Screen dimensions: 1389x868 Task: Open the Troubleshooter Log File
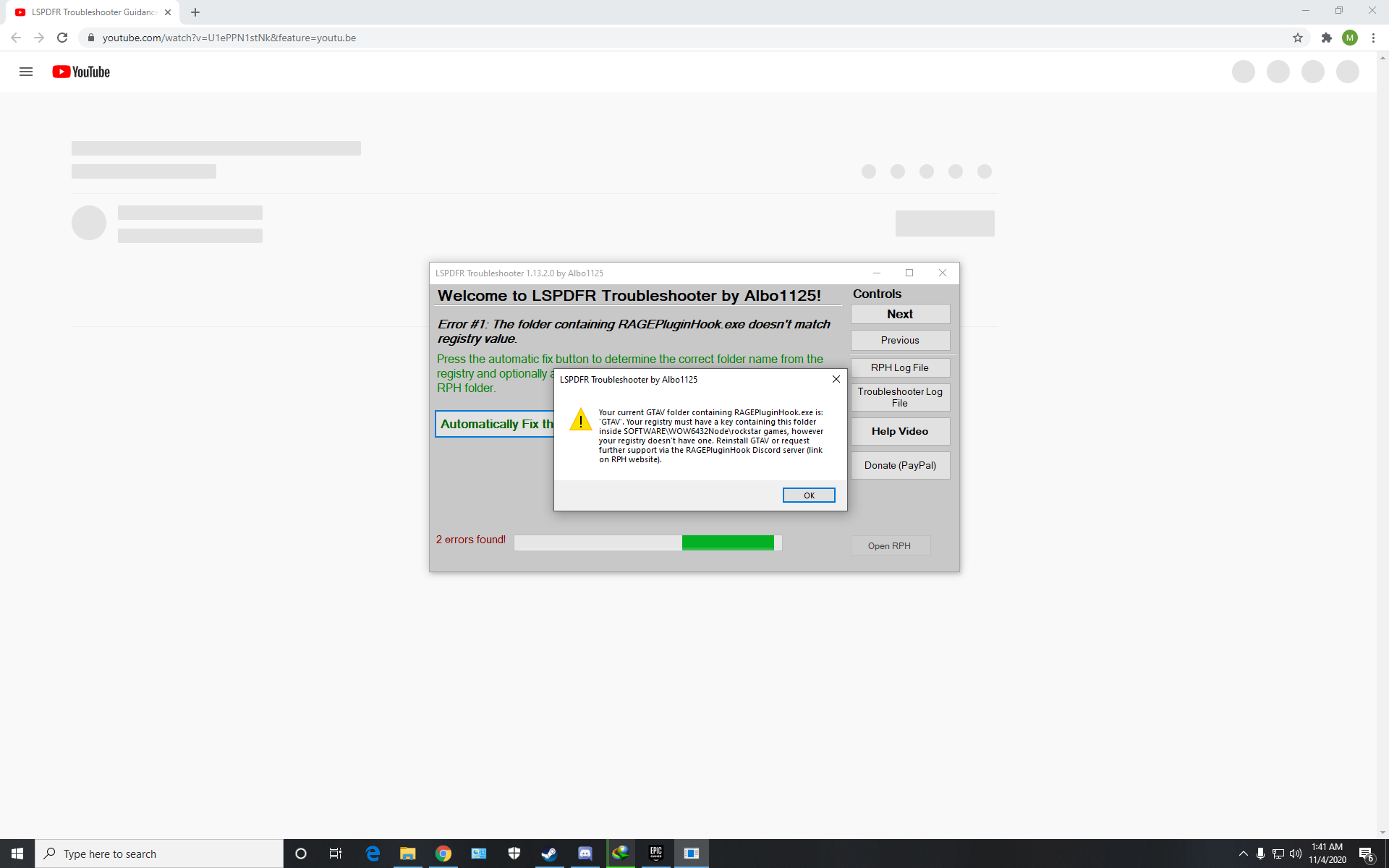coord(899,397)
